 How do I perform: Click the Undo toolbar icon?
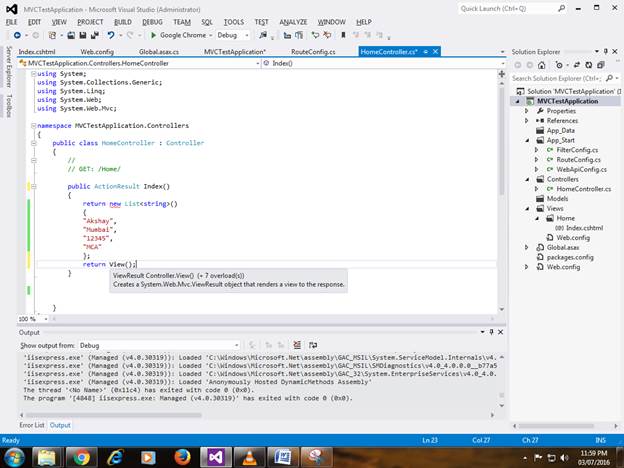click(x=111, y=35)
